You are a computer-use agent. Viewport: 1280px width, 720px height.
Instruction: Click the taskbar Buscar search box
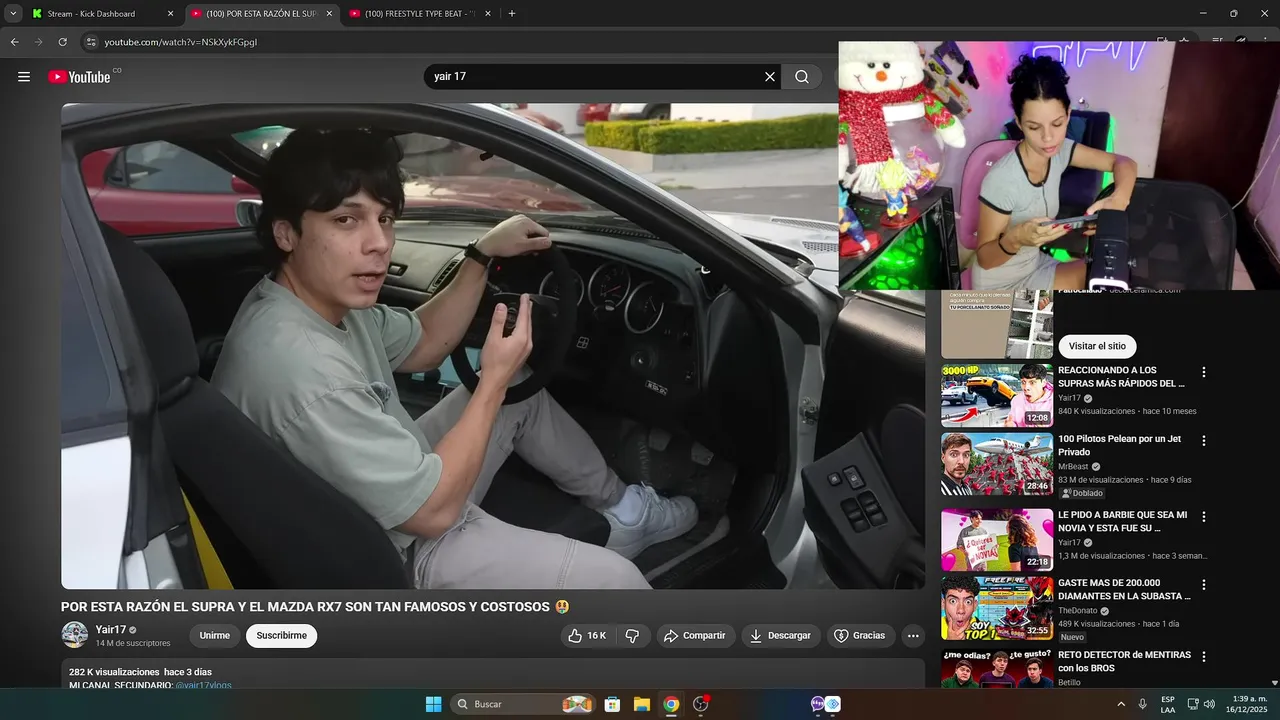pos(523,704)
